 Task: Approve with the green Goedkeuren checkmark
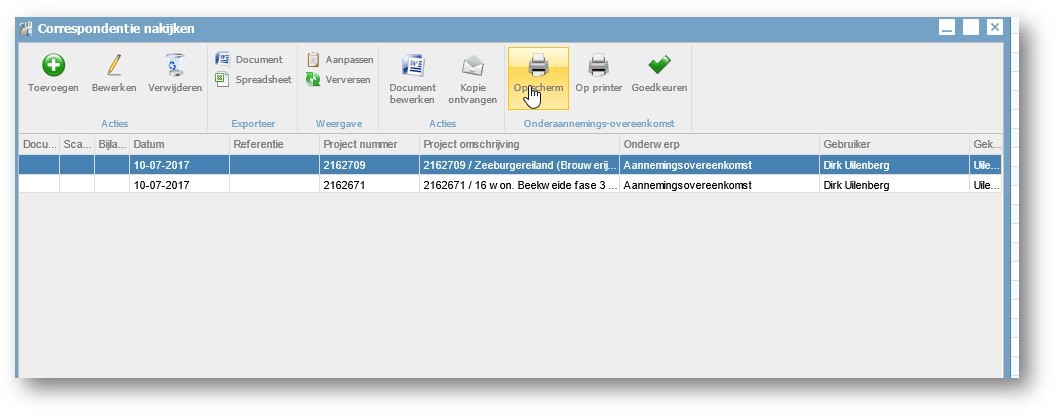pyautogui.click(x=659, y=66)
